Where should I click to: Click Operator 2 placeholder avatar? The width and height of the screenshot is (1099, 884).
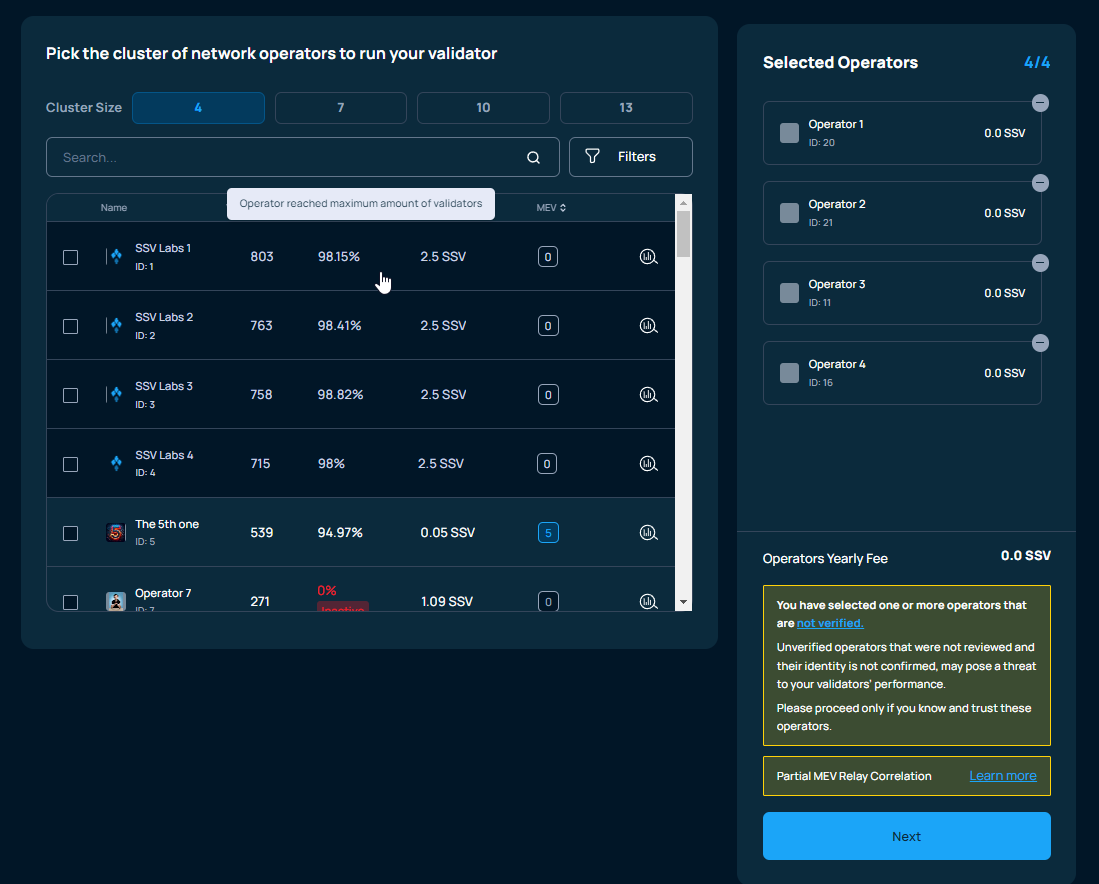(x=789, y=213)
